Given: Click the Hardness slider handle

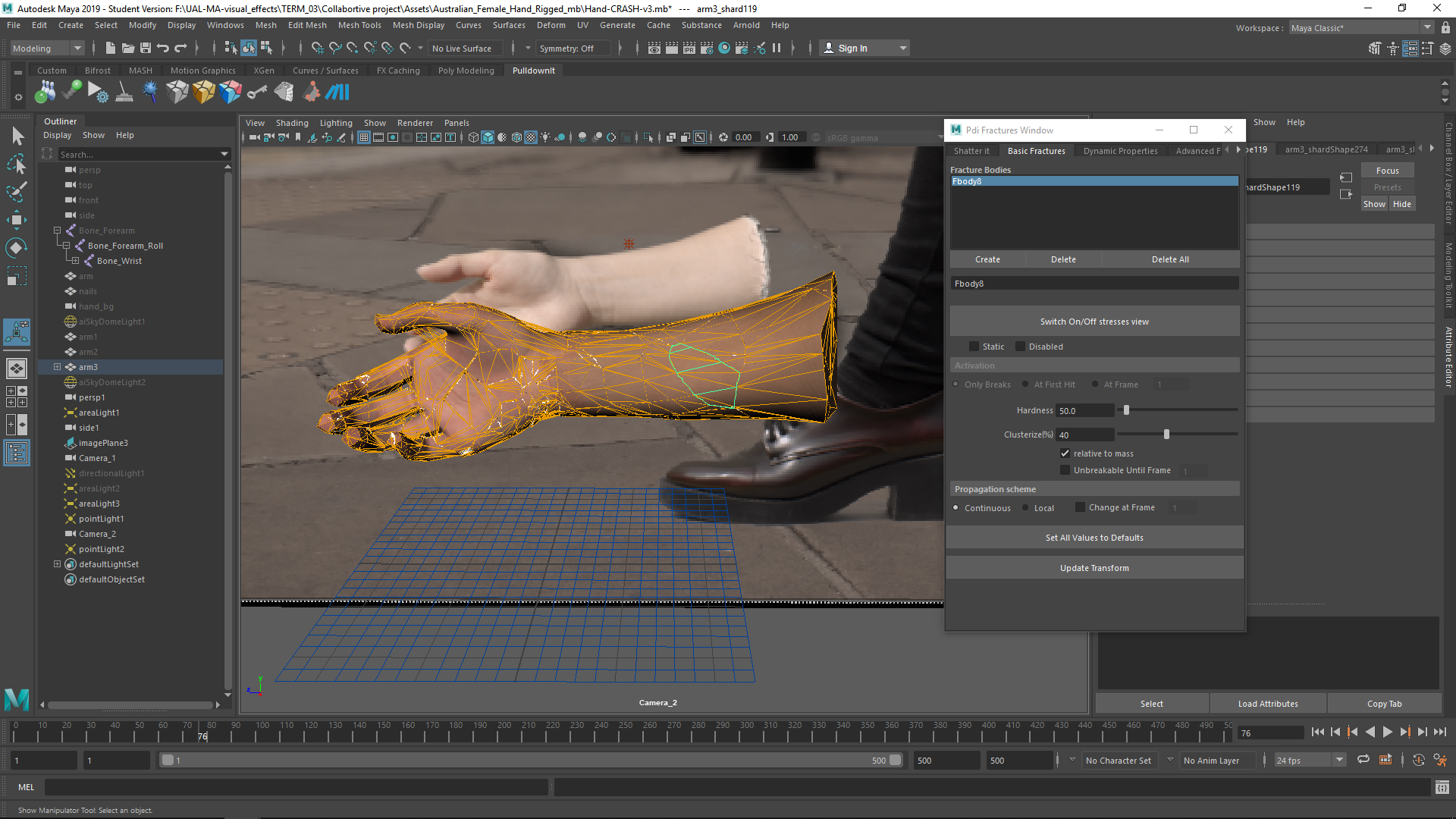Looking at the screenshot, I should point(1127,410).
